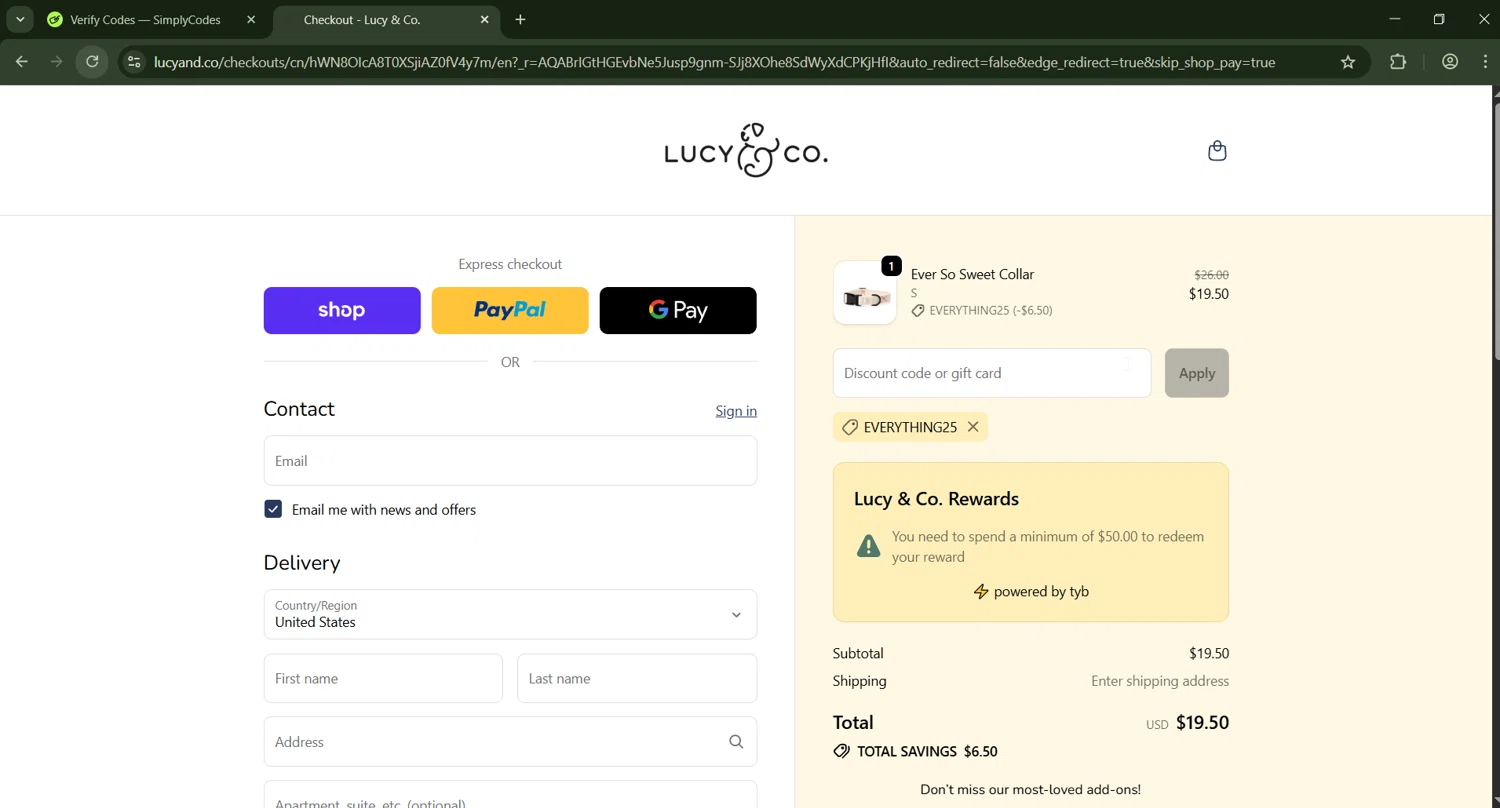Click the Sign in link

(x=736, y=411)
